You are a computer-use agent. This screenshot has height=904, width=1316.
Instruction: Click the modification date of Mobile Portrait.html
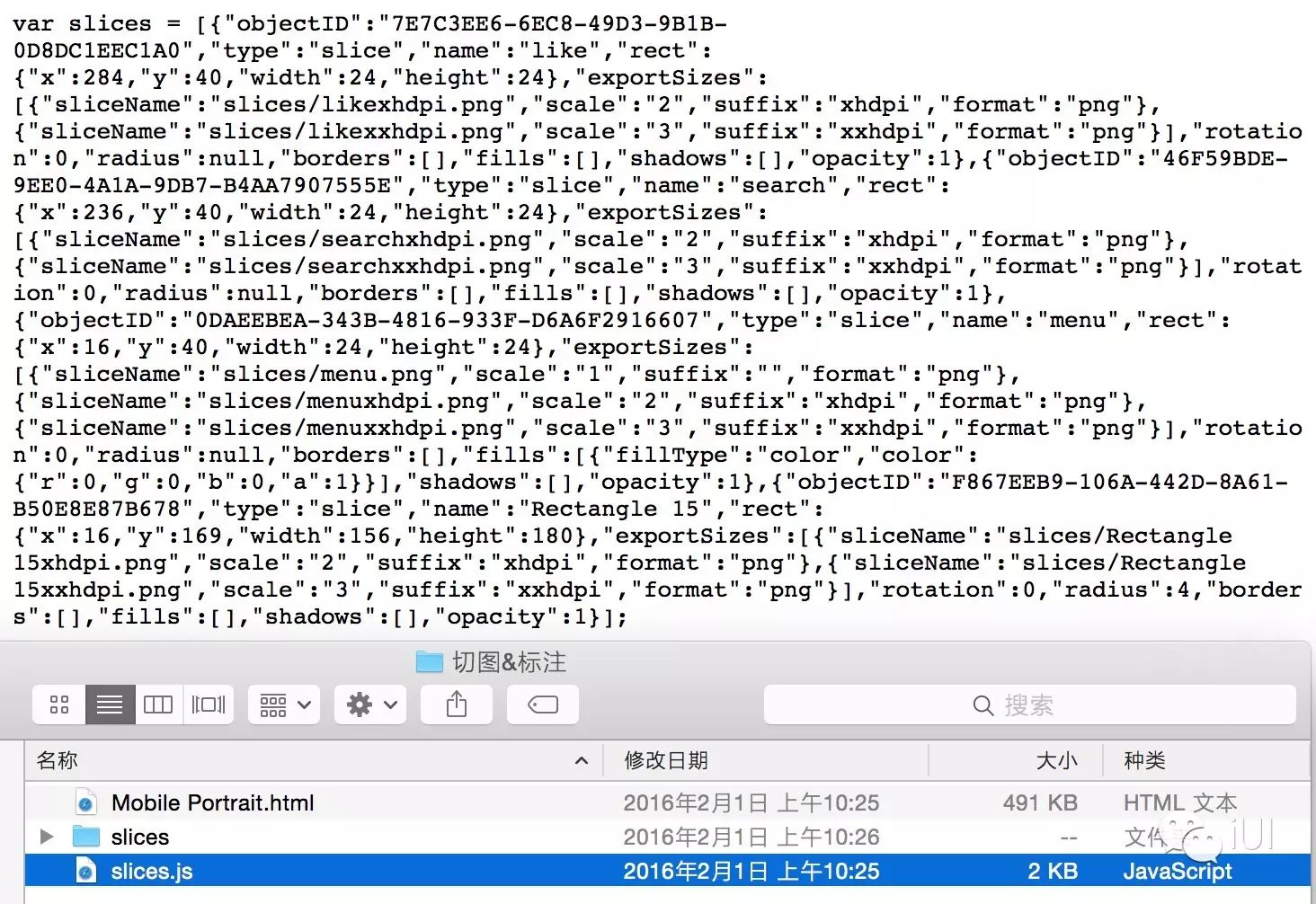tap(751, 802)
